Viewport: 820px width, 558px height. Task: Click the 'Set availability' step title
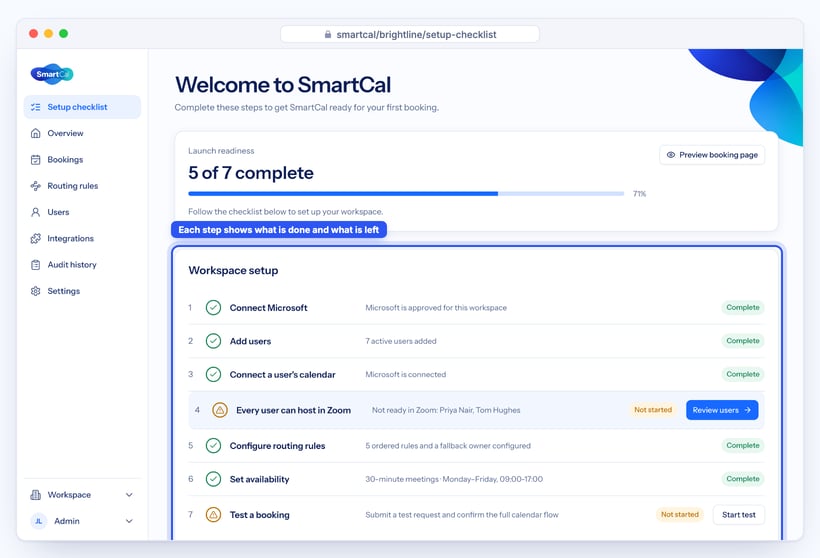[259, 480]
